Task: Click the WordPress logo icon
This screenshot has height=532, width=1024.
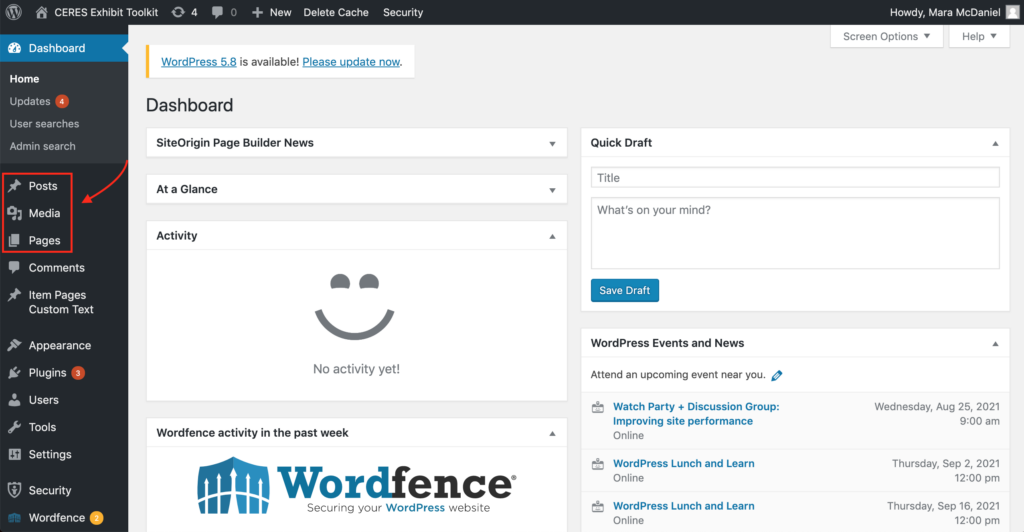Action: (x=14, y=12)
